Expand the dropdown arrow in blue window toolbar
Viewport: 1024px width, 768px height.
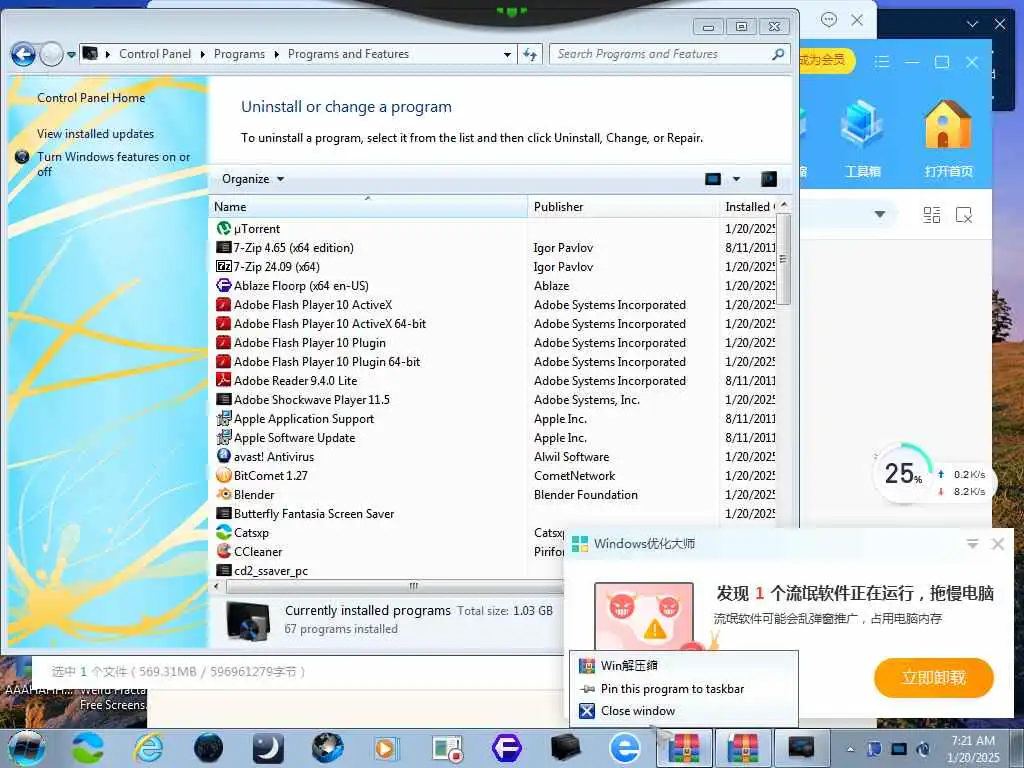[x=880, y=214]
